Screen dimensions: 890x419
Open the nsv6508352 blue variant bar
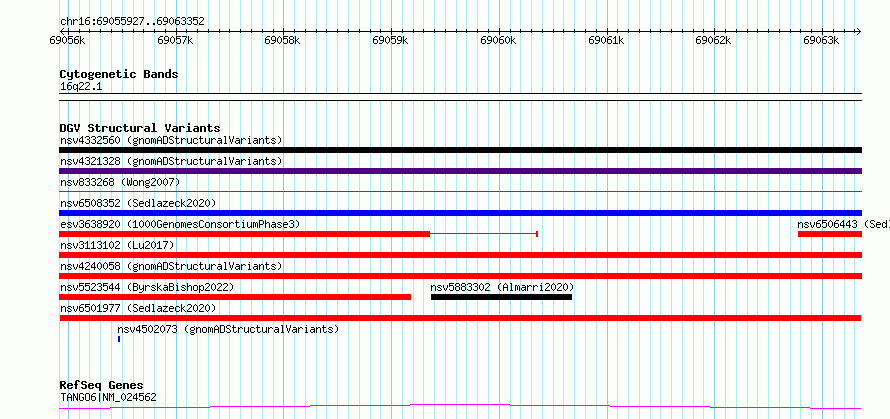(x=460, y=213)
